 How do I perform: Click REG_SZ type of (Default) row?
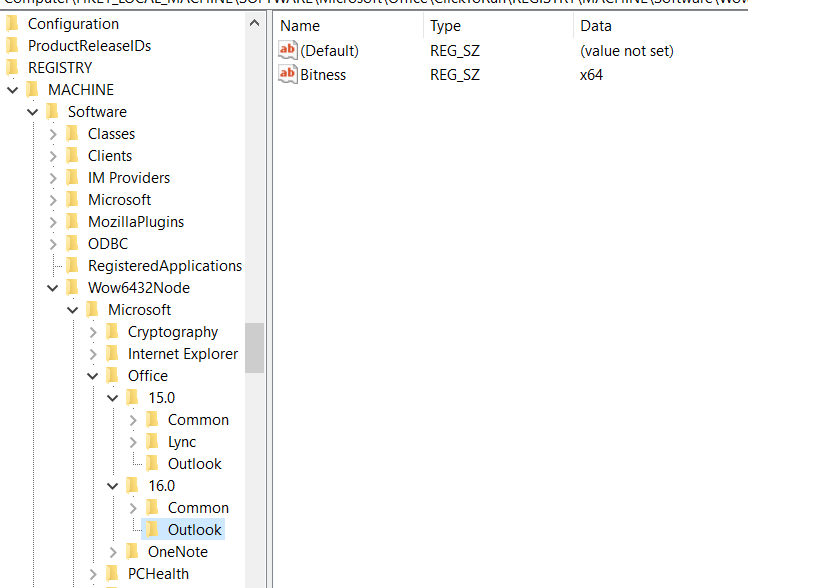point(455,51)
